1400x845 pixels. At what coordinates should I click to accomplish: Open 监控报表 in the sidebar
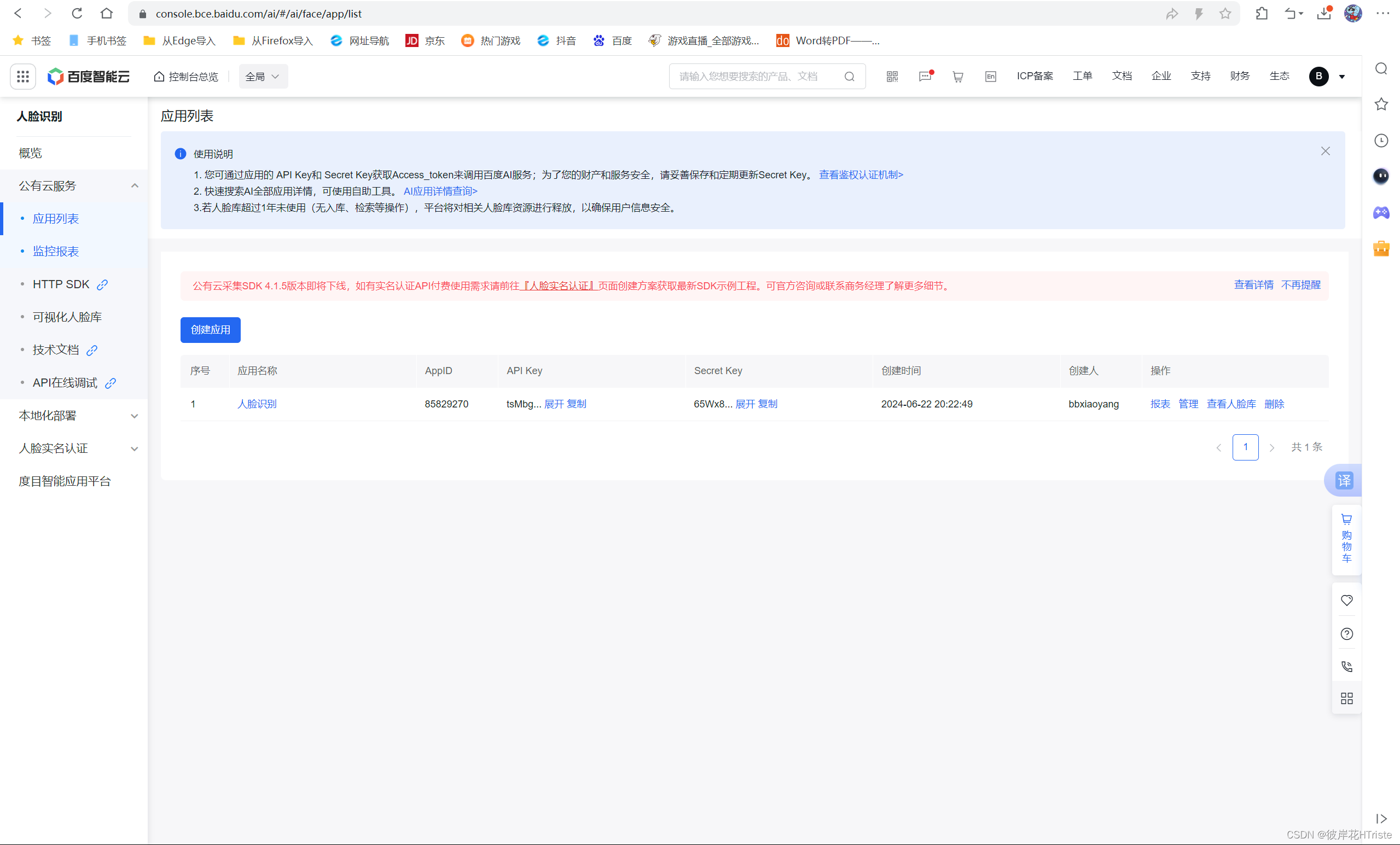(56, 252)
